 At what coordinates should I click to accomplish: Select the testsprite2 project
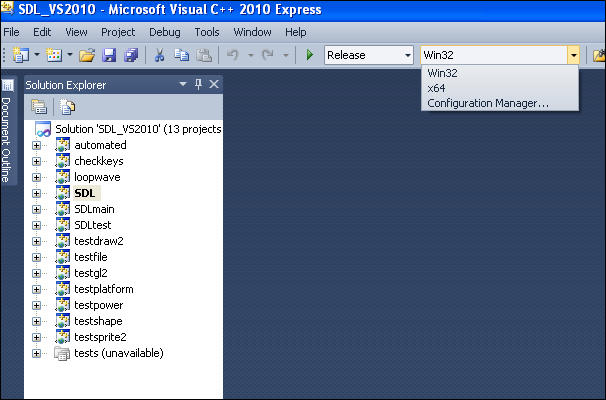[x=100, y=337]
